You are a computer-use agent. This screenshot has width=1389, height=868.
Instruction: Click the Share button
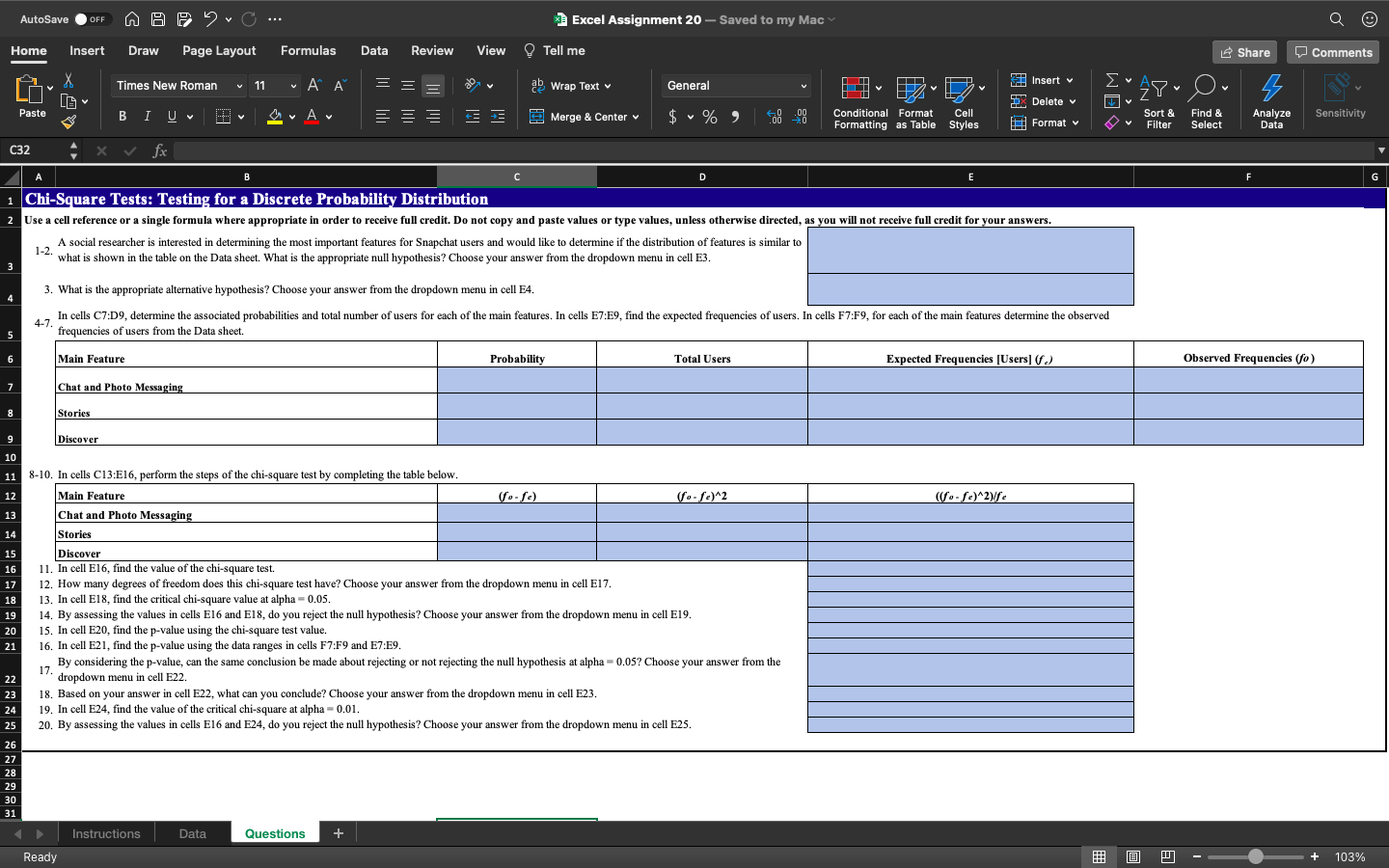pos(1245,52)
